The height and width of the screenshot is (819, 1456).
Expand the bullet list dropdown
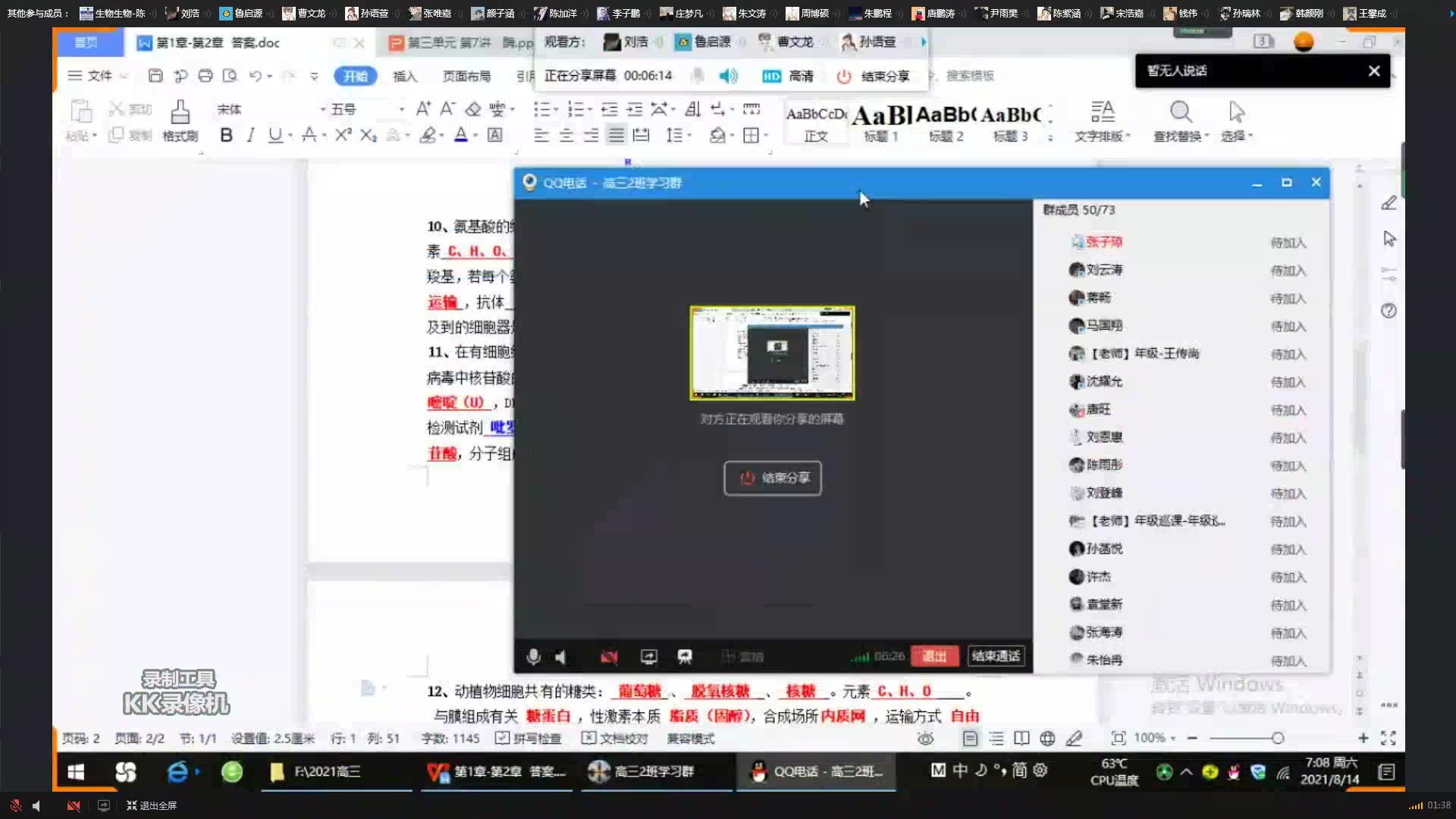(557, 110)
